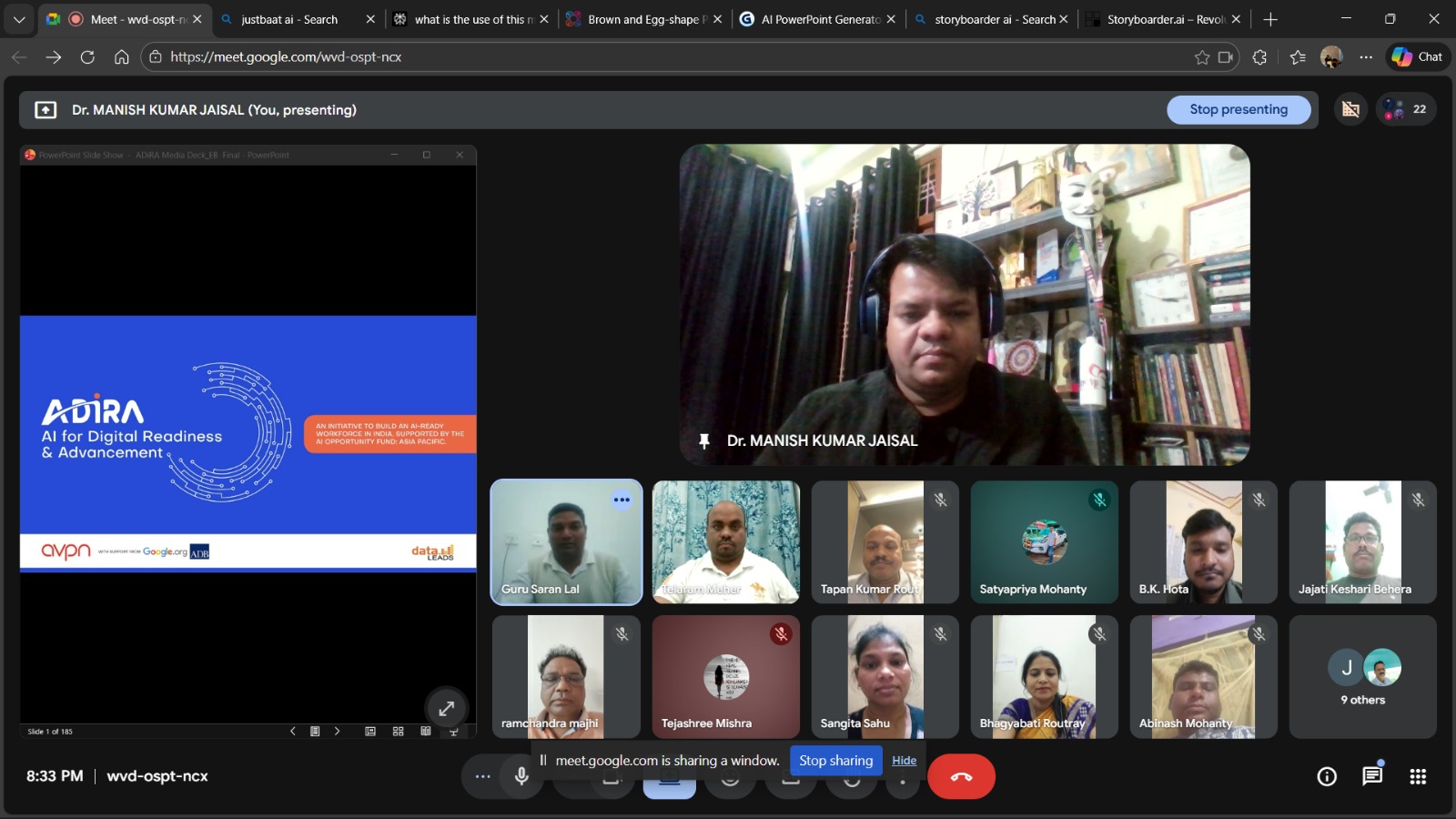The image size is (1456, 819).
Task: Click the red leave call button
Action: tap(961, 776)
